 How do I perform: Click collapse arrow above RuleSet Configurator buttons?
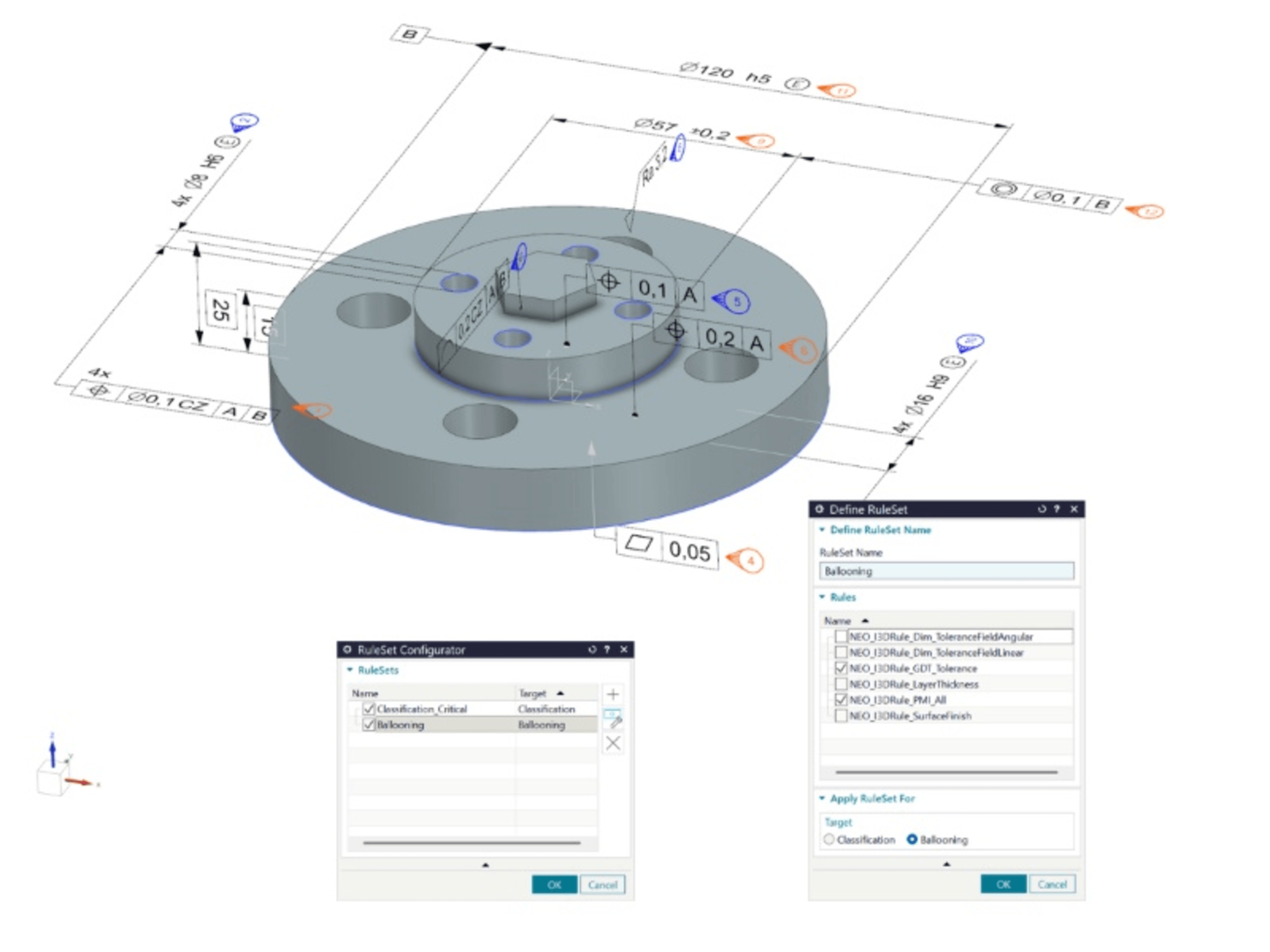click(x=486, y=865)
